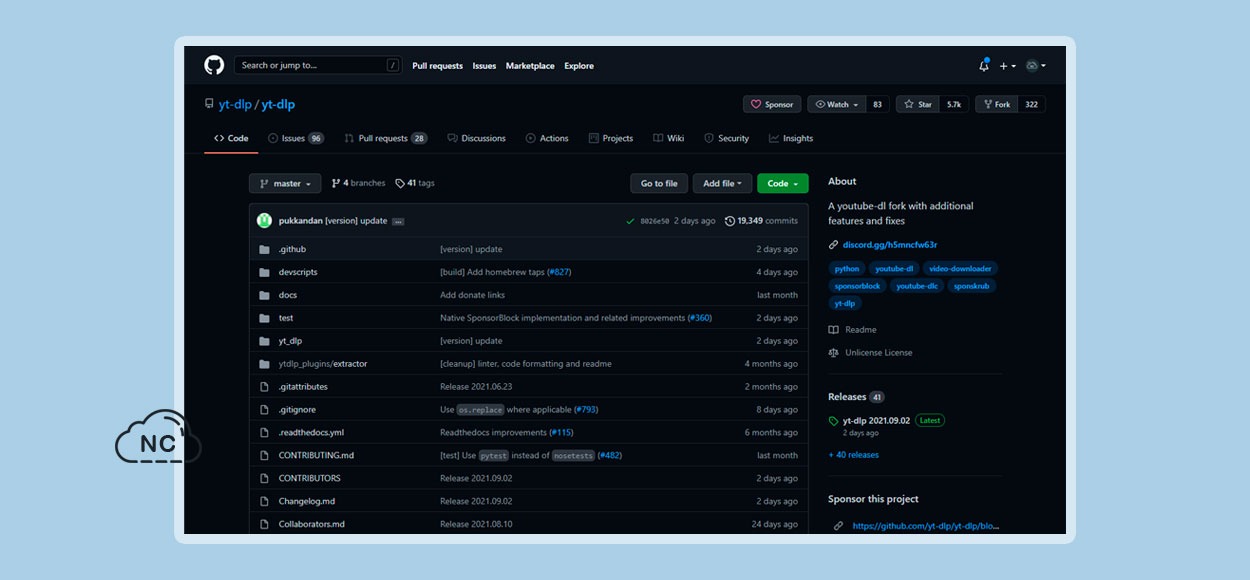Viewport: 1250px width, 580px height.
Task: Click the green check status icon
Action: [x=630, y=221]
